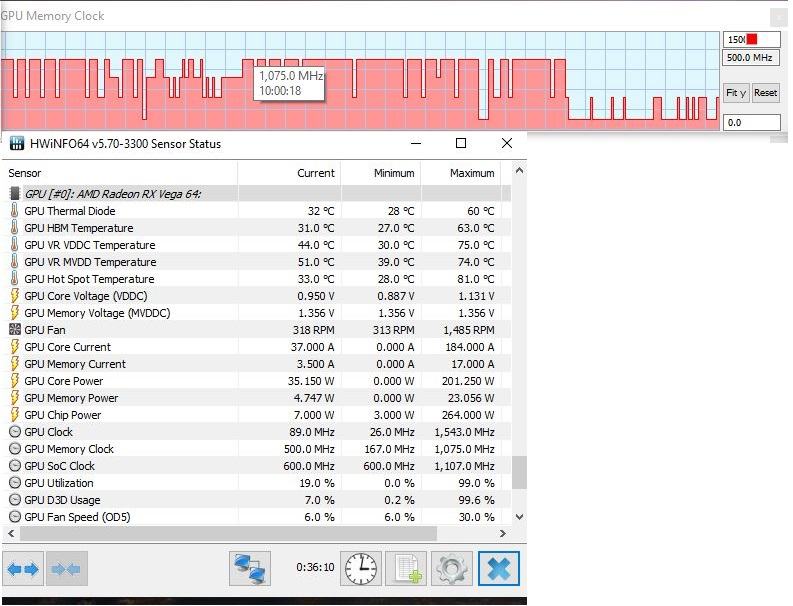This screenshot has width=793, height=606.
Task: Click the GPU Fan icon
Action: [x=15, y=330]
